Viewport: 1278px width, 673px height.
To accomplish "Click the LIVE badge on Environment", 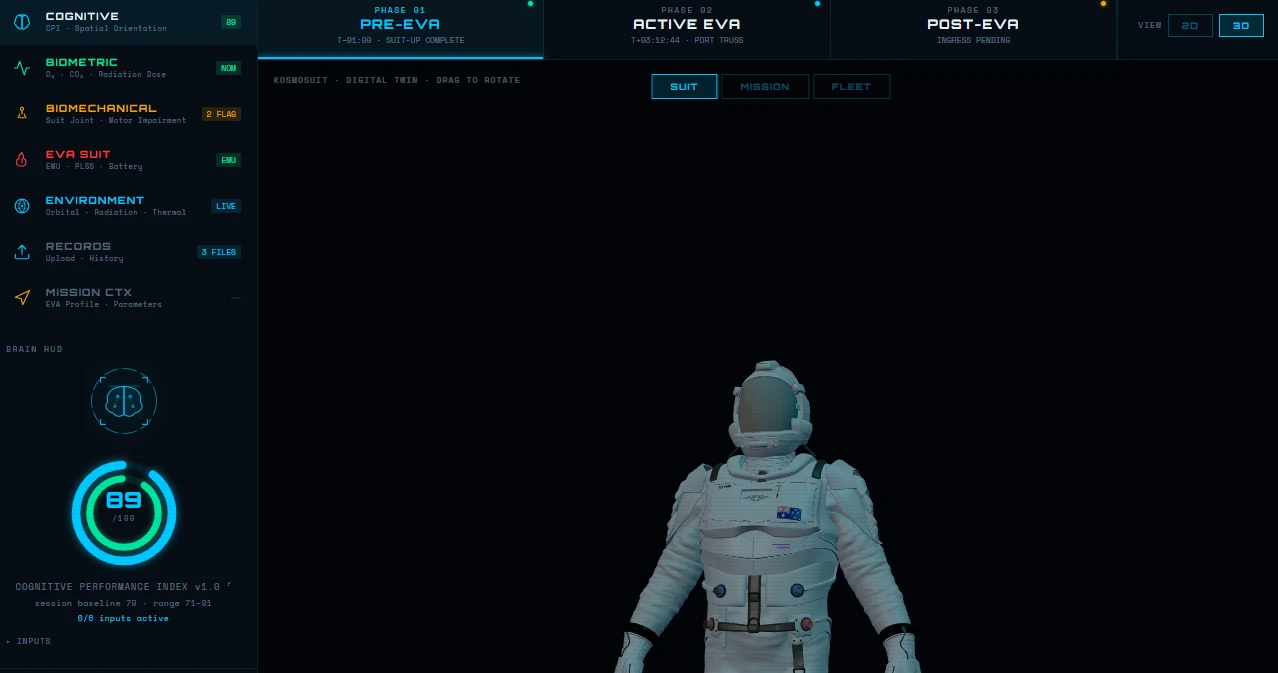I will pyautogui.click(x=226, y=206).
